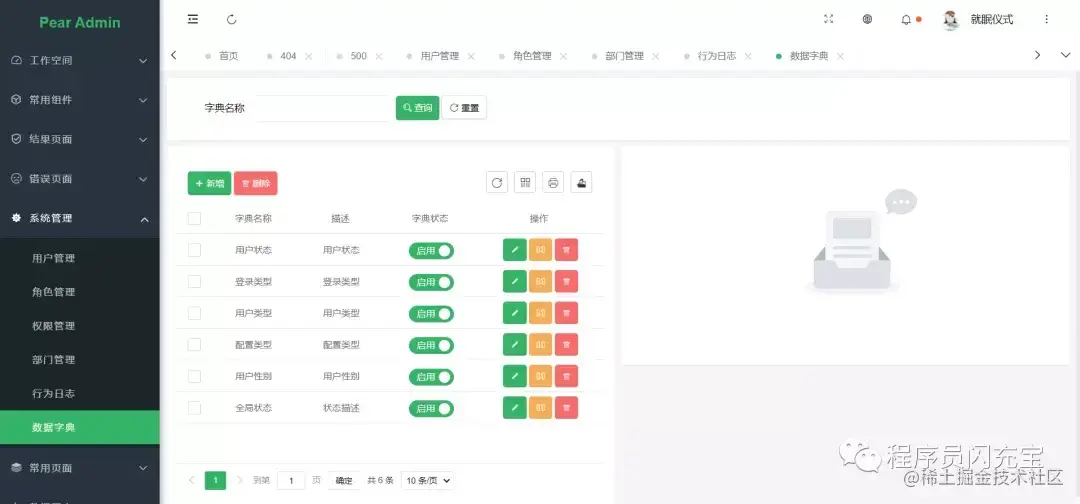This screenshot has width=1080, height=504.
Task: Disable the 全局状态 dictionary switch
Action: tap(431, 408)
